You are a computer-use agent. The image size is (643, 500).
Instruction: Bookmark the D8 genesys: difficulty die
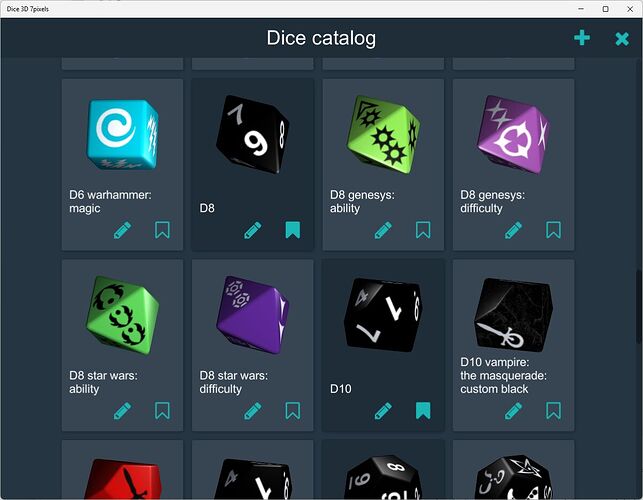554,230
